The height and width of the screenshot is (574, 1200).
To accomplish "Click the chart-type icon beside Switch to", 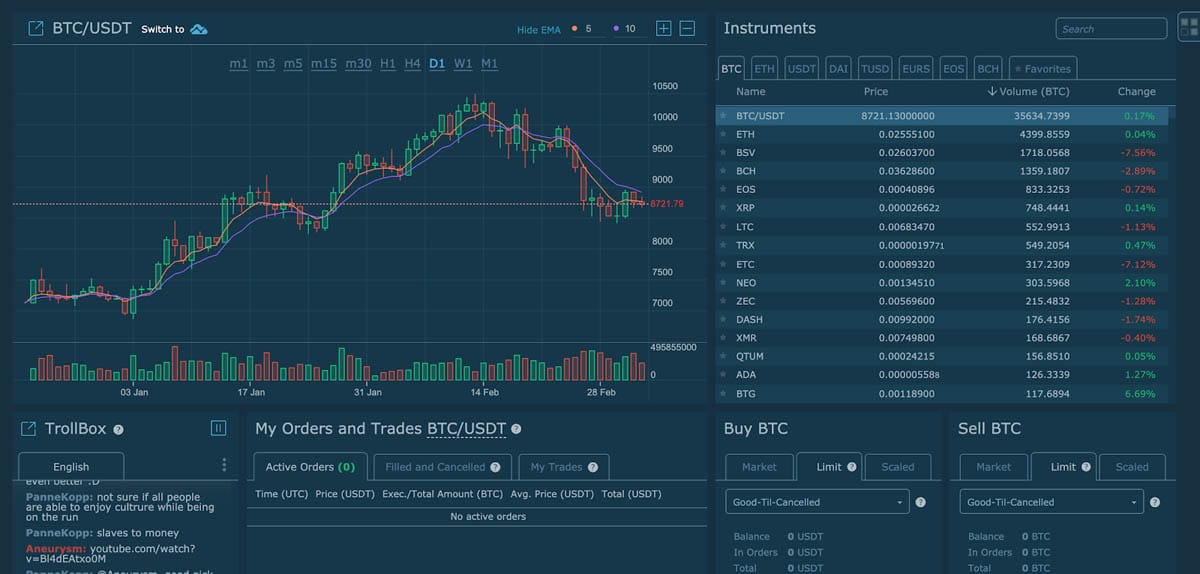I will 198,29.
